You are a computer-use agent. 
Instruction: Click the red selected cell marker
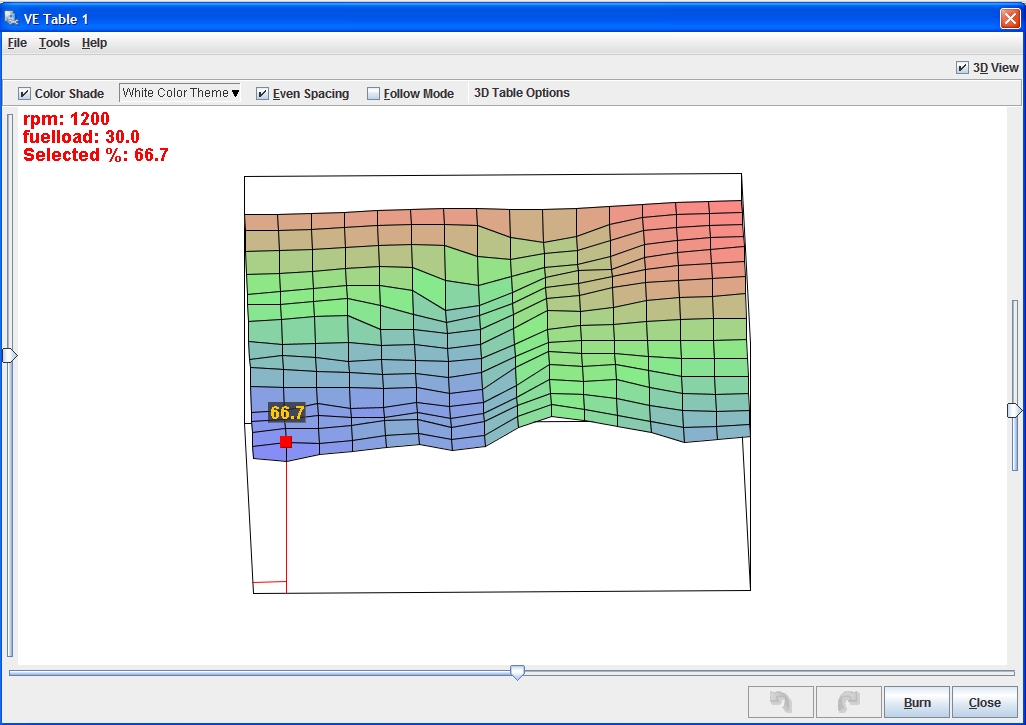click(x=286, y=441)
